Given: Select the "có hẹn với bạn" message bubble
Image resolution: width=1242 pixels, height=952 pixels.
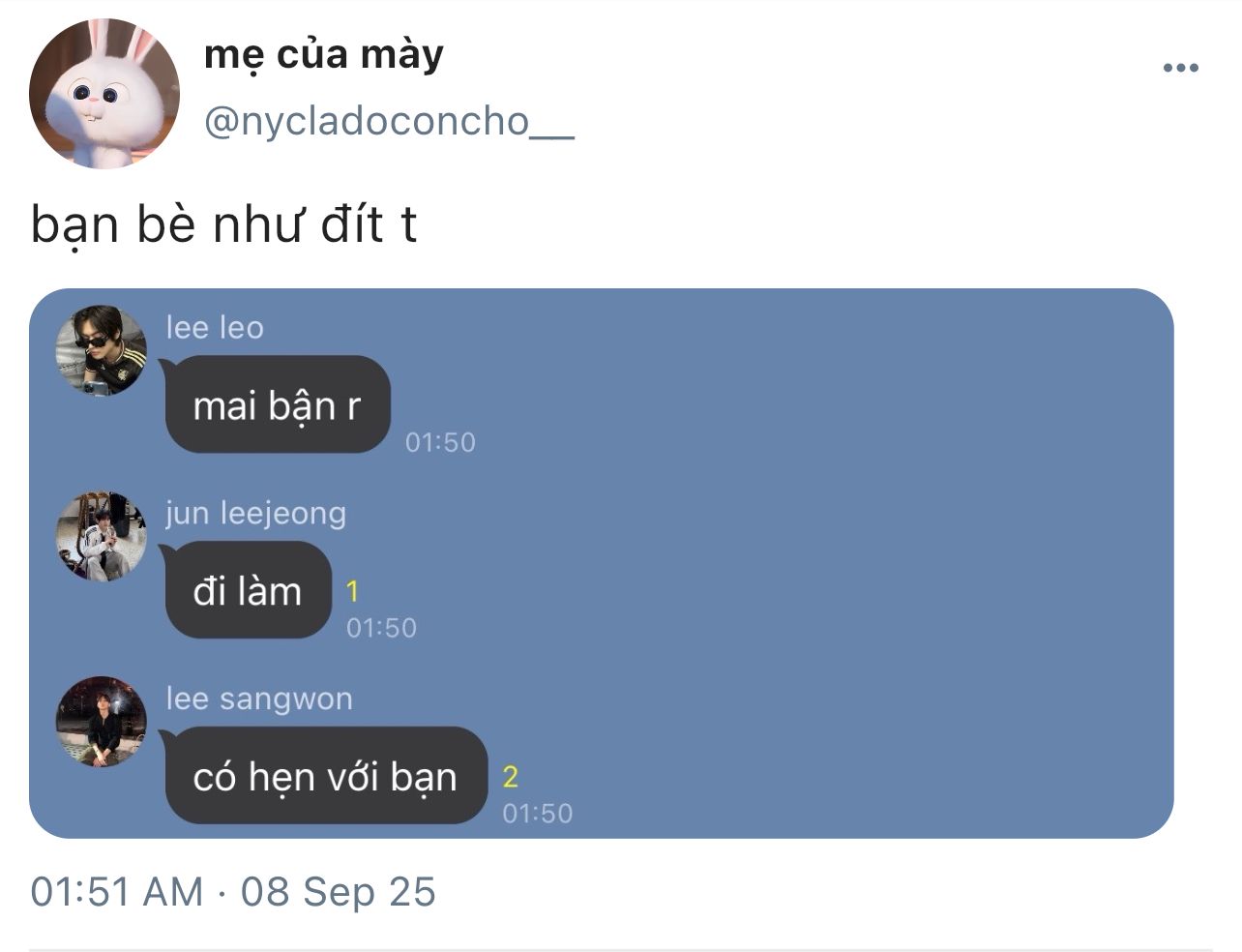Looking at the screenshot, I should click(x=325, y=776).
